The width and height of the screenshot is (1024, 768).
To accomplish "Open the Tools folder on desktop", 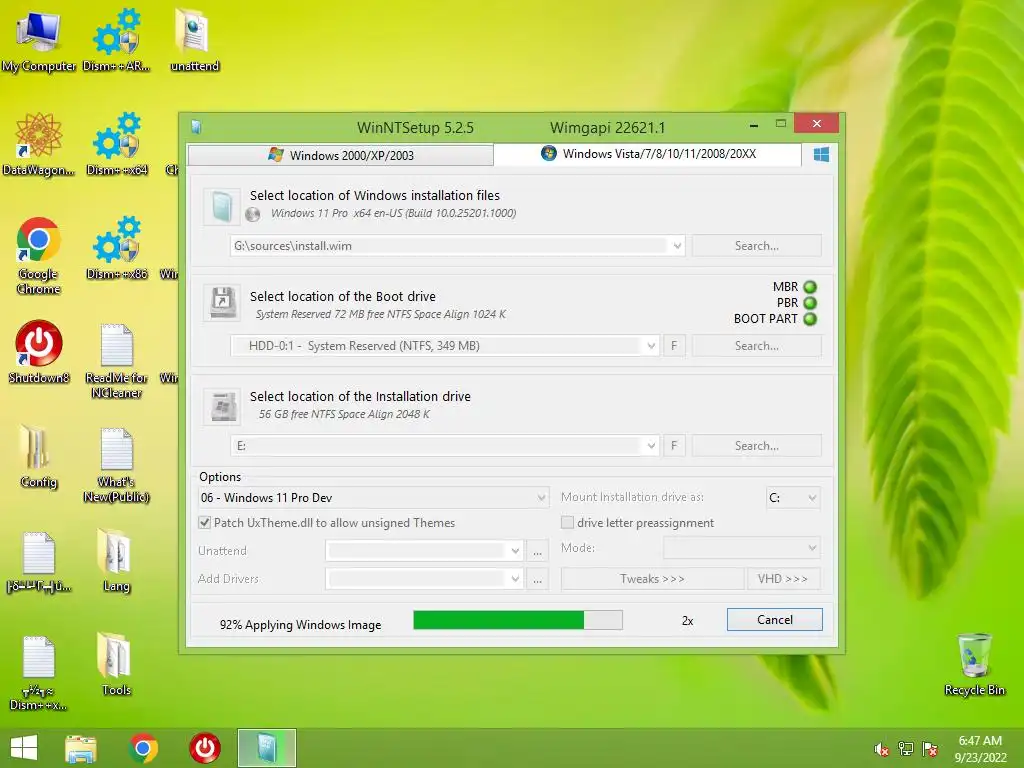I will 116,664.
